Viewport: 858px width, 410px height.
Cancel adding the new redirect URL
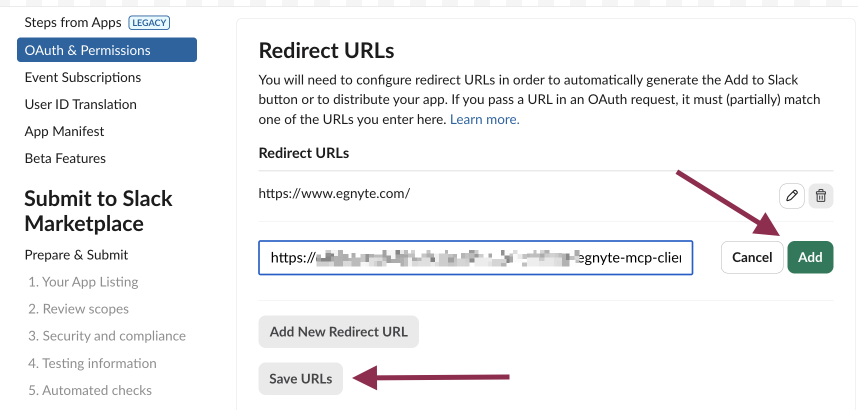(752, 257)
